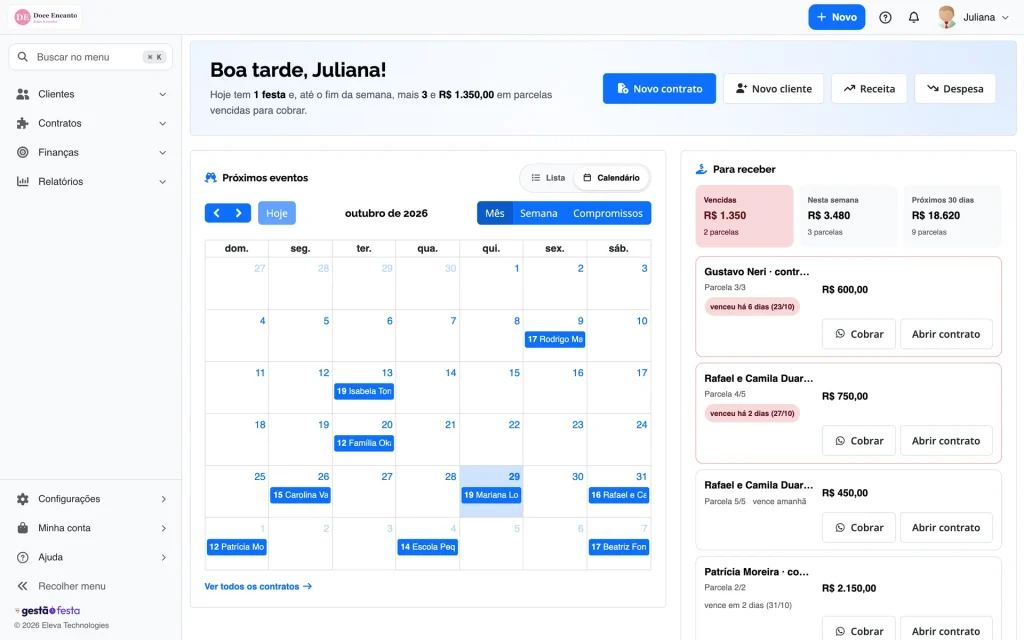Expand the Clientes menu chevron
Image resolution: width=1024 pixels, height=640 pixels.
pyautogui.click(x=163, y=94)
